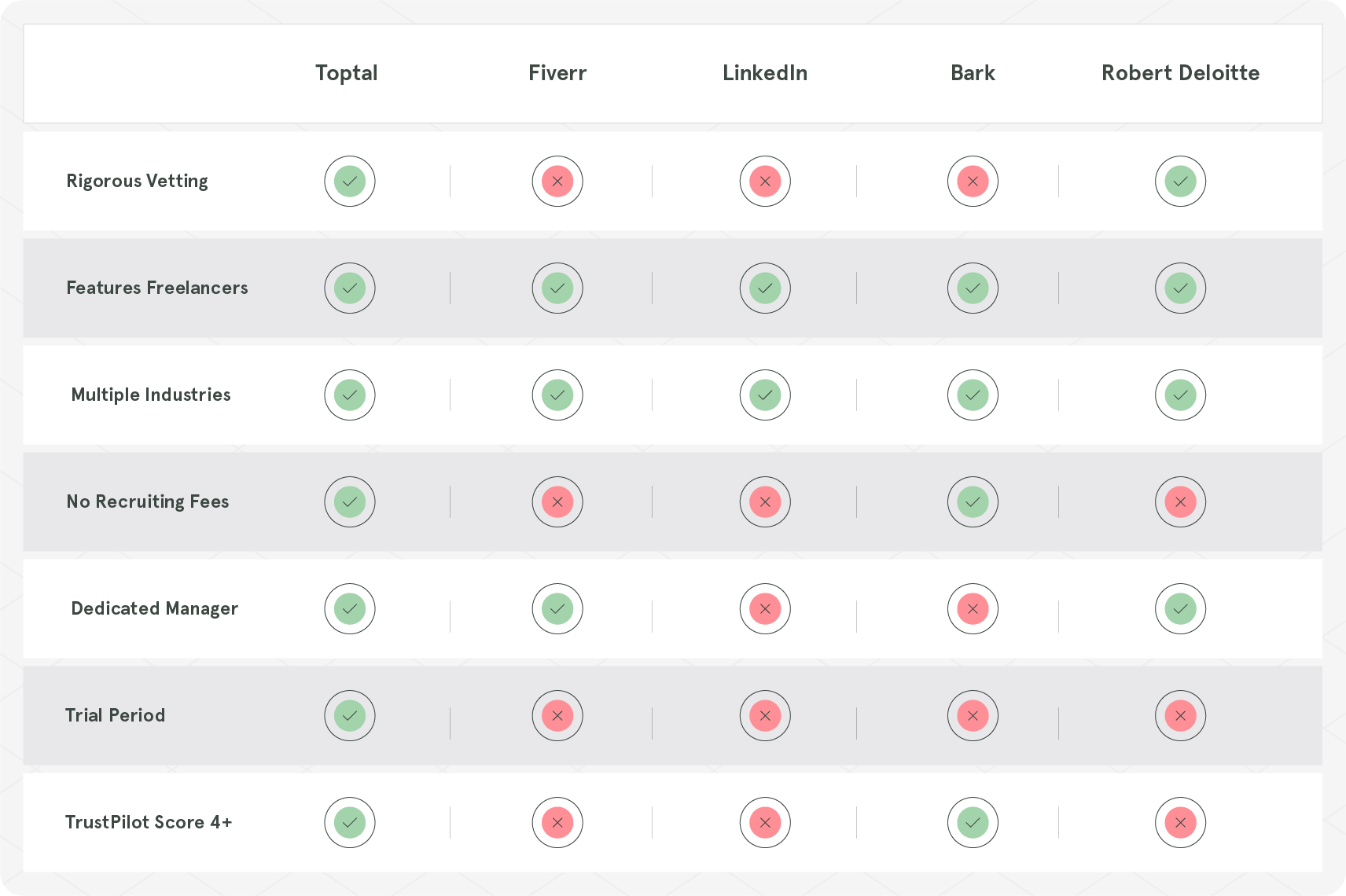Click Bark's Features Freelancers check icon
The width and height of the screenshot is (1346, 896).
[973, 288]
